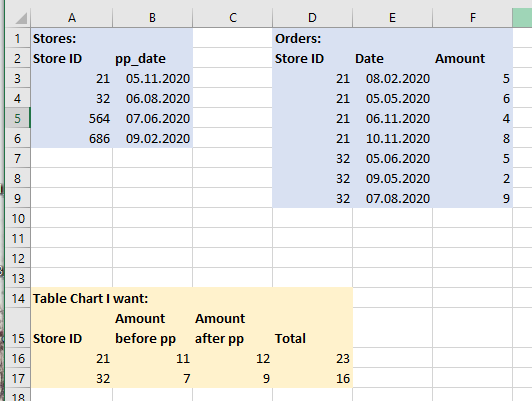Click 'Table Chart I want:' cell
Screen dimensions: 532x401
(72, 299)
